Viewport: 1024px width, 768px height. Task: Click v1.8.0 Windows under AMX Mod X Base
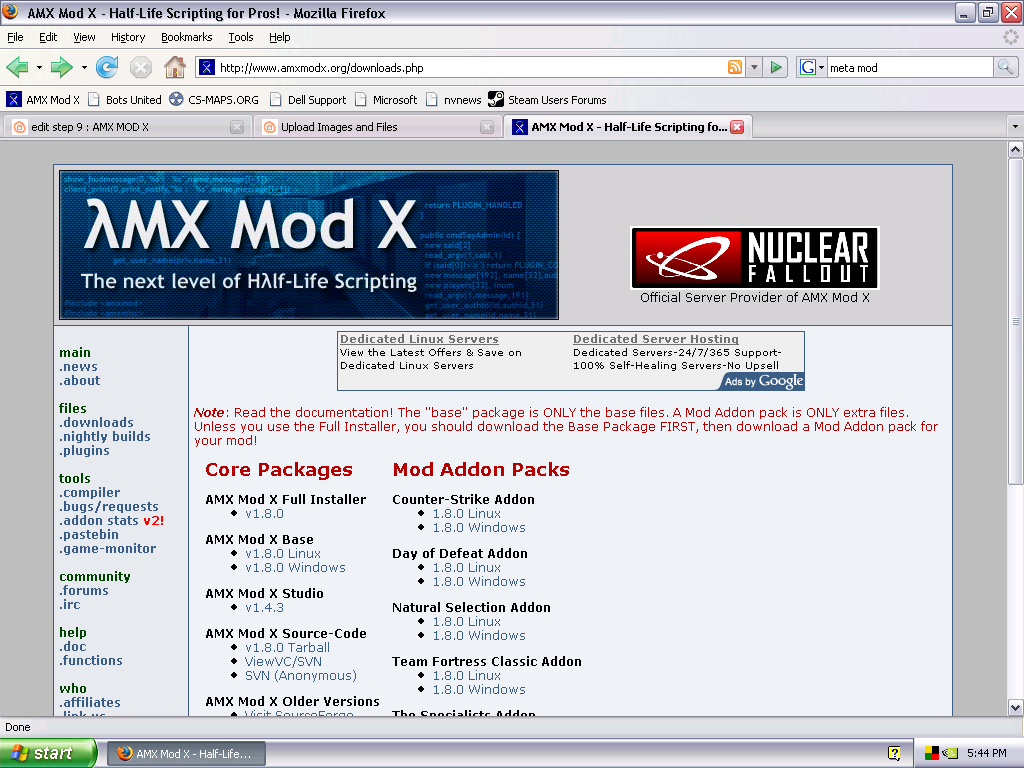(x=295, y=568)
